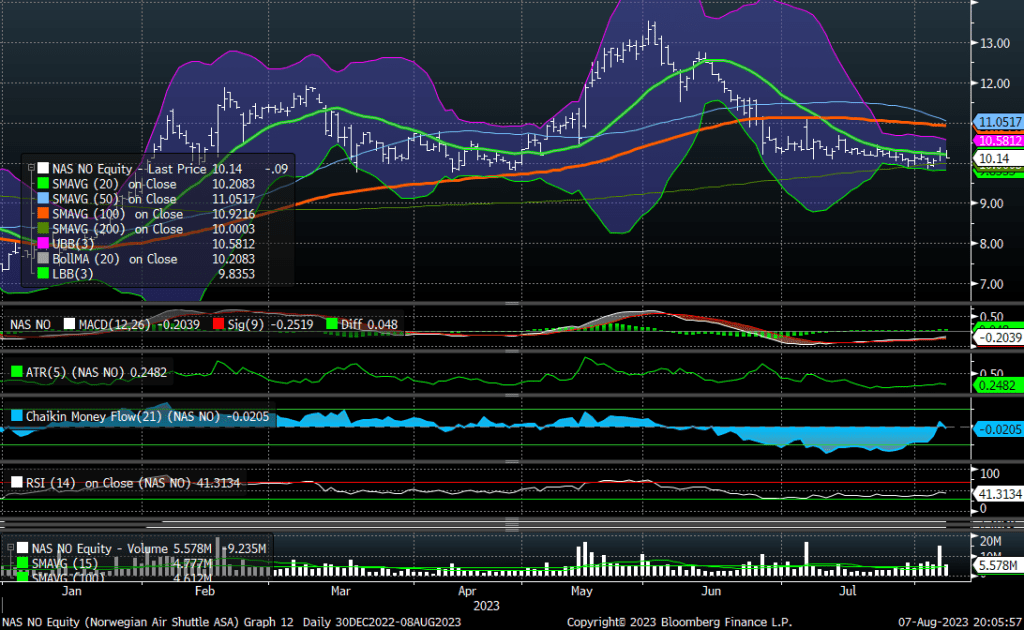
Task: Click the 2023 year label under the date axis
Action: click(x=487, y=606)
